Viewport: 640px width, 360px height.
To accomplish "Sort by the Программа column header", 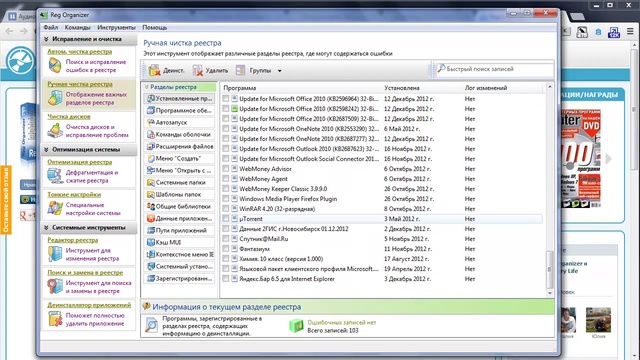I will coord(302,88).
